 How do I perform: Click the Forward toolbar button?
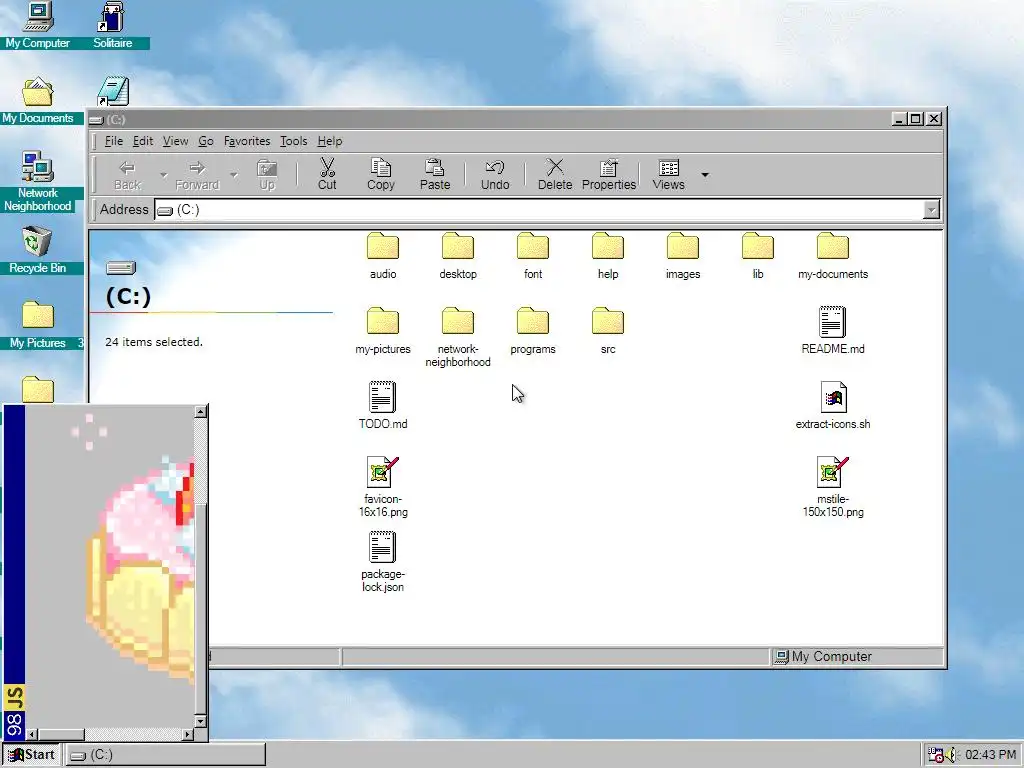pyautogui.click(x=197, y=174)
